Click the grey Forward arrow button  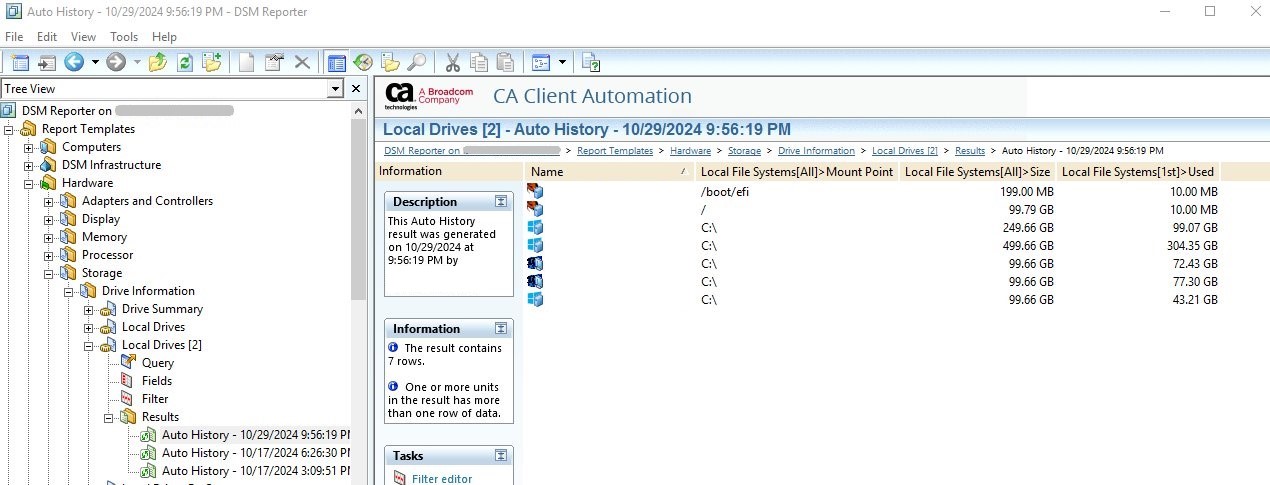117,62
